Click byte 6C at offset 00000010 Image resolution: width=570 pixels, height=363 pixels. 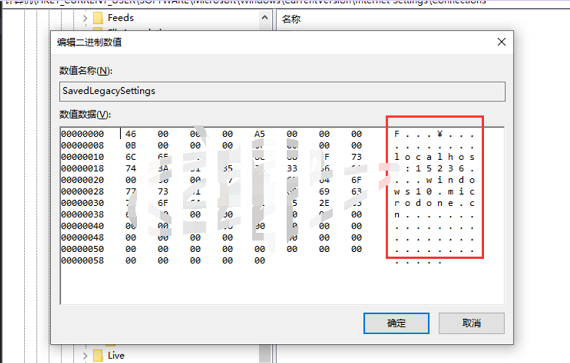coord(131,157)
